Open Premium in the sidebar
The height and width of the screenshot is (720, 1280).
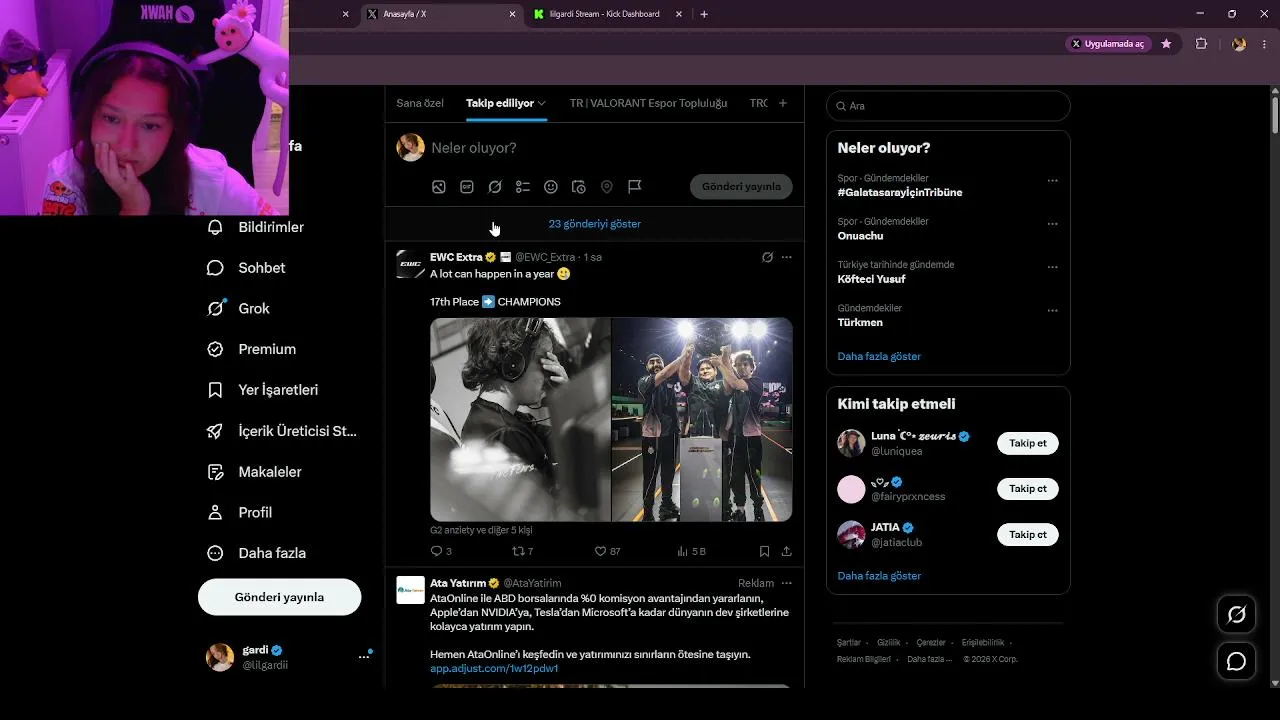[251, 349]
